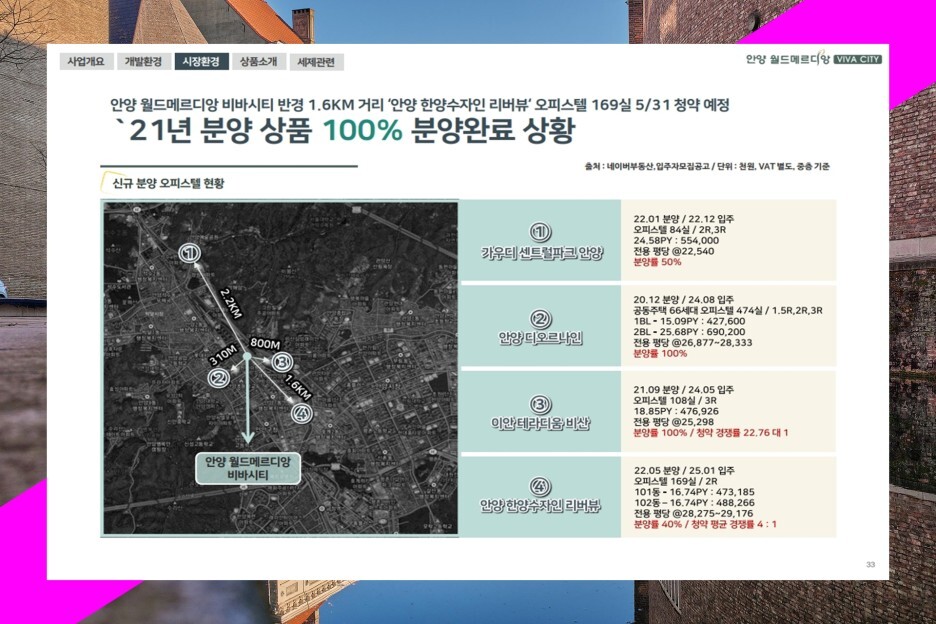
Task: Select the 이안 테라티움 비산 card
Action: click(541, 411)
